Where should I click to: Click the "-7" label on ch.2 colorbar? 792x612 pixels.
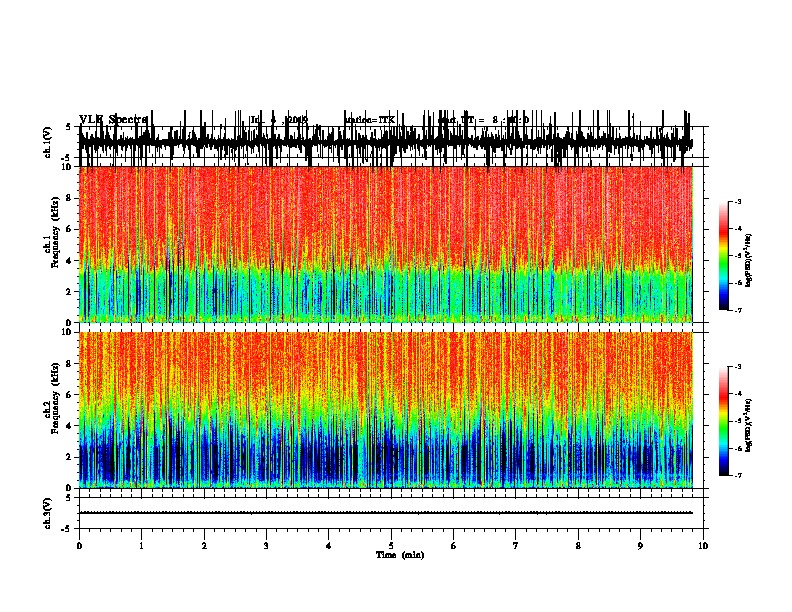click(738, 476)
